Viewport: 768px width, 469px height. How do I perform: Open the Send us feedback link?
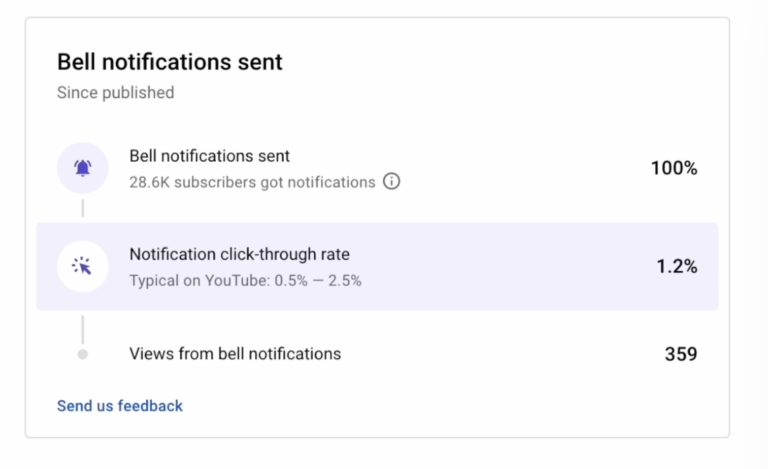(120, 406)
